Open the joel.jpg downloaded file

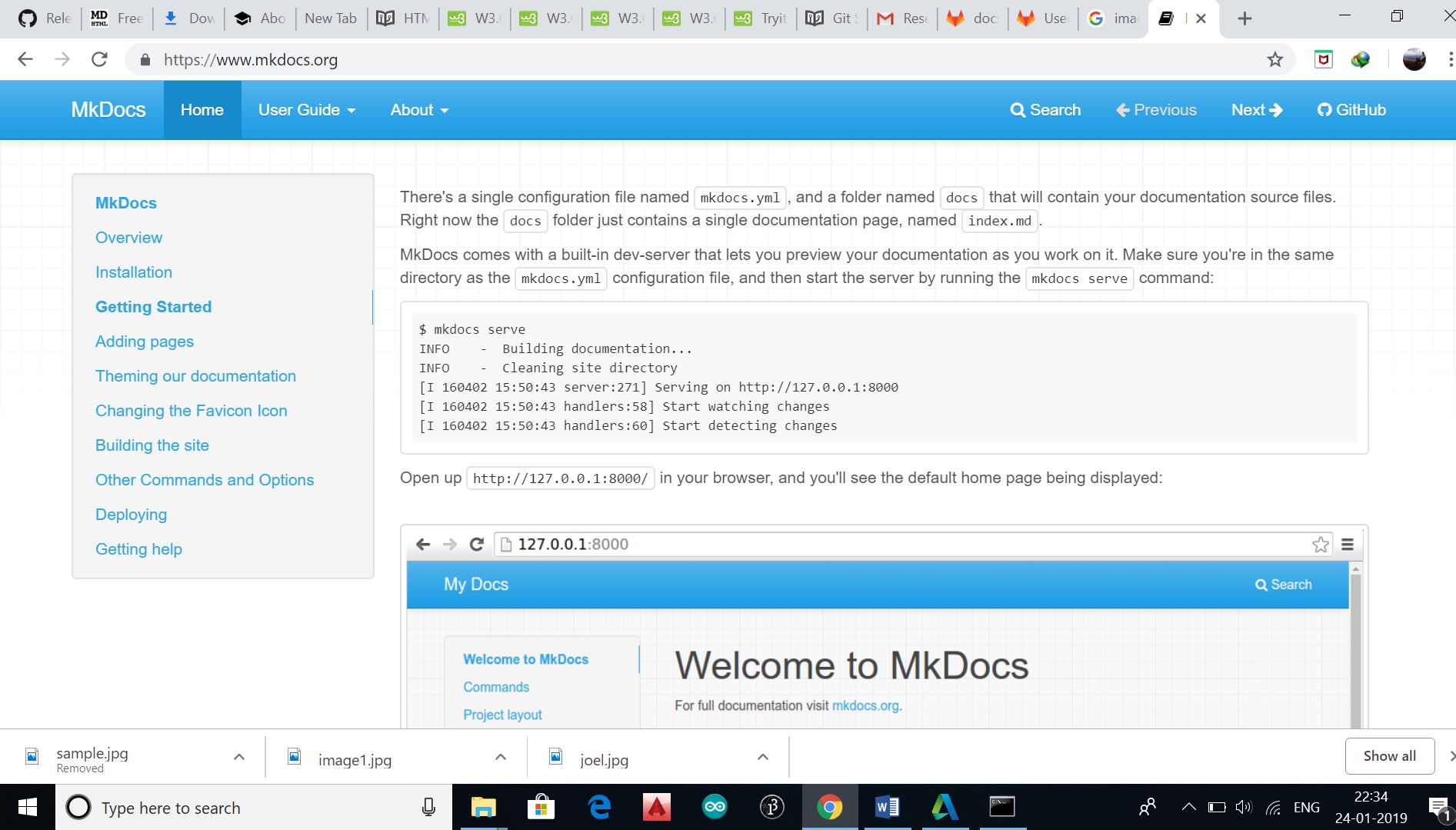604,760
